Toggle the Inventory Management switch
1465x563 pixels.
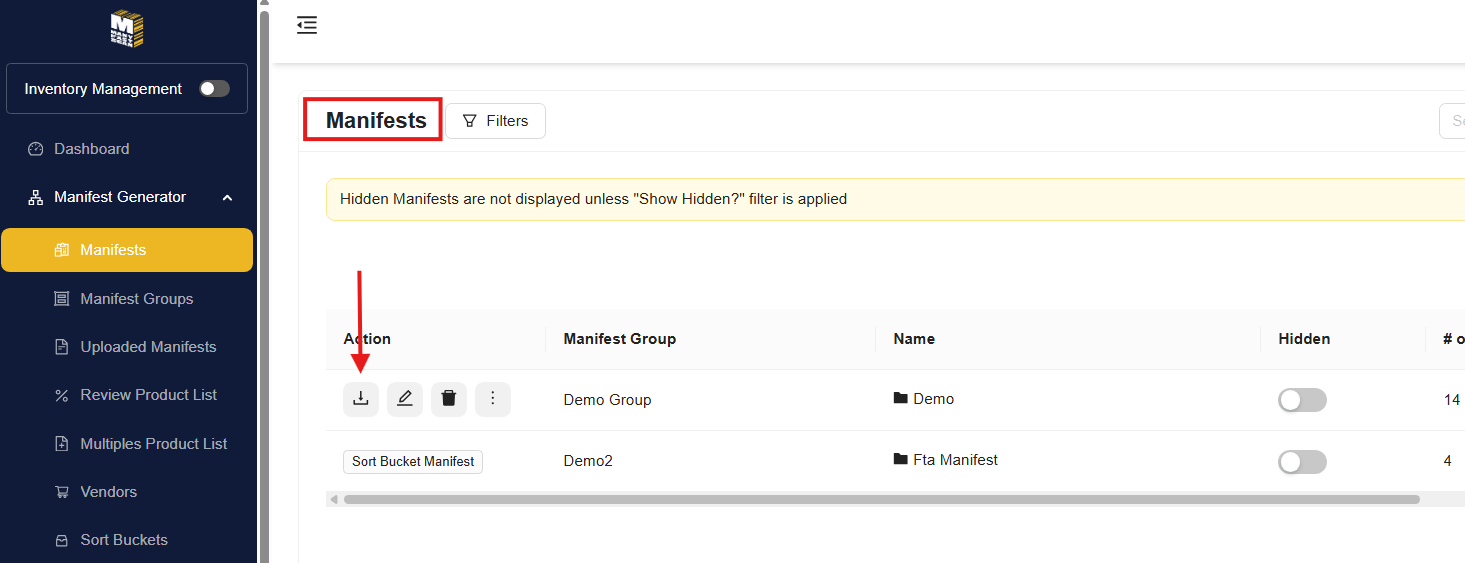[214, 89]
